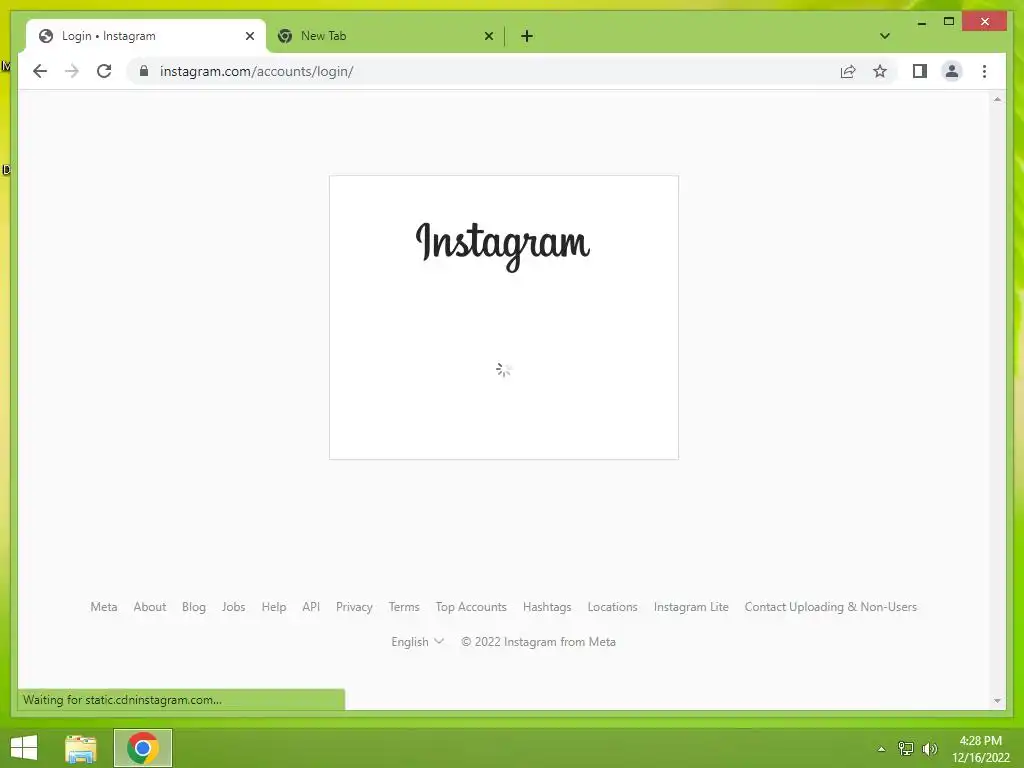Open the Jobs footer link

(233, 607)
